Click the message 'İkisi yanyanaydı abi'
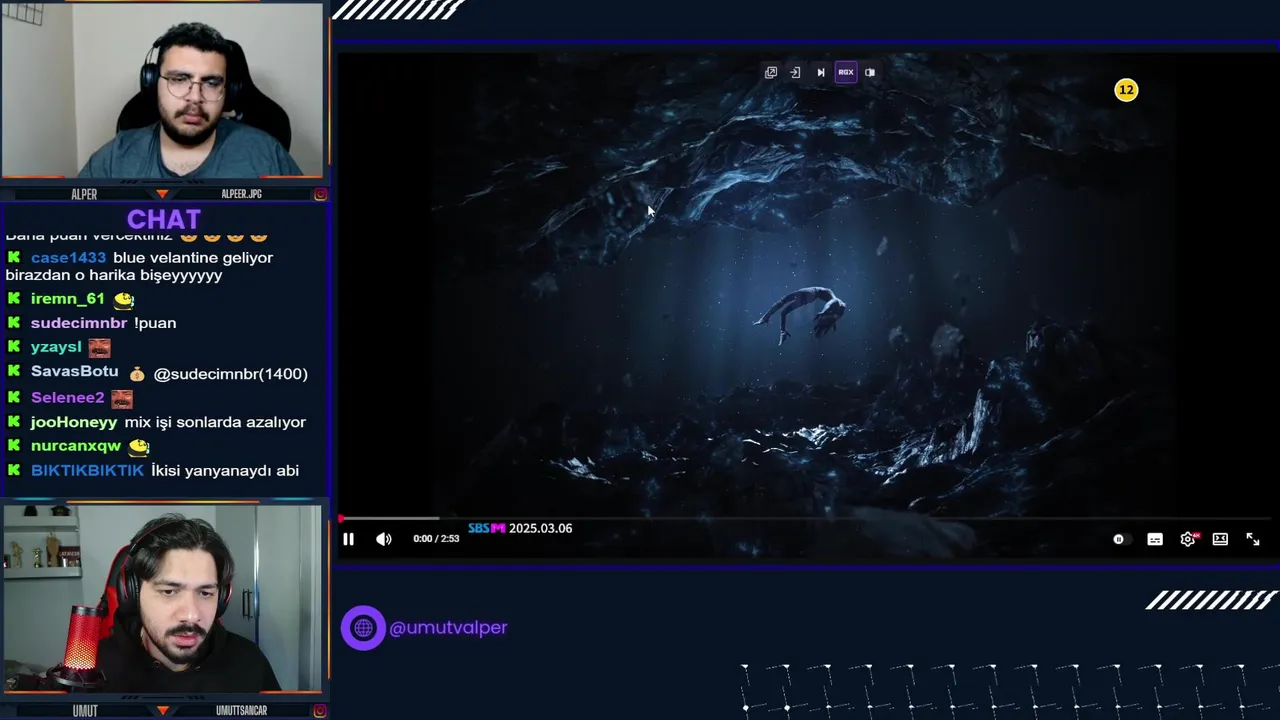 click(225, 470)
